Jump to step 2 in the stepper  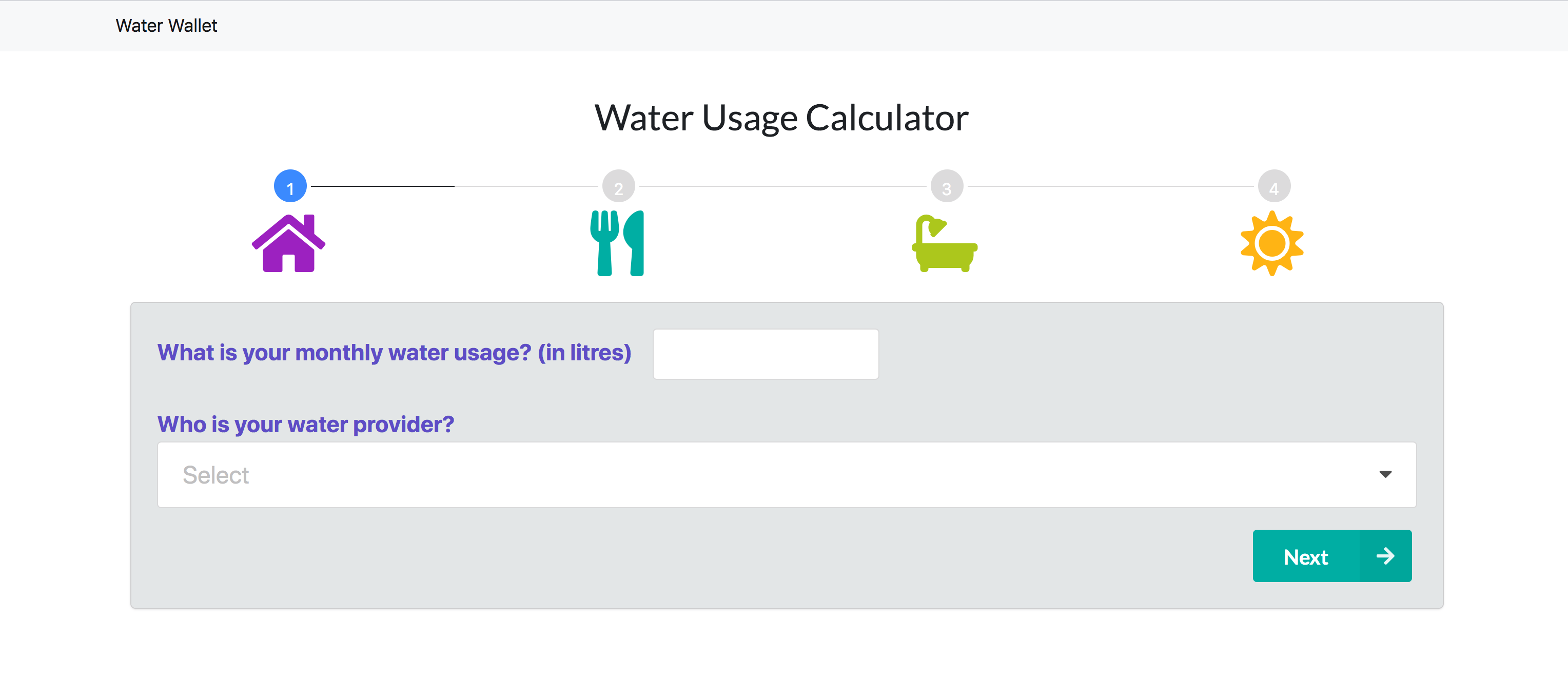tap(618, 186)
